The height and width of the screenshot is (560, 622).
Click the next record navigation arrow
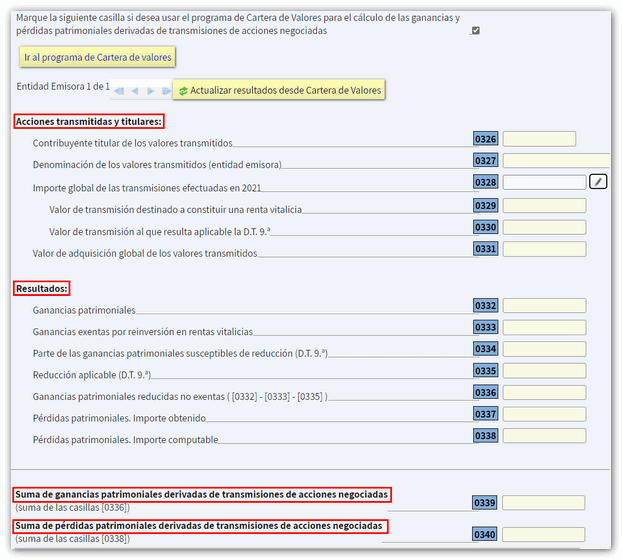point(150,91)
